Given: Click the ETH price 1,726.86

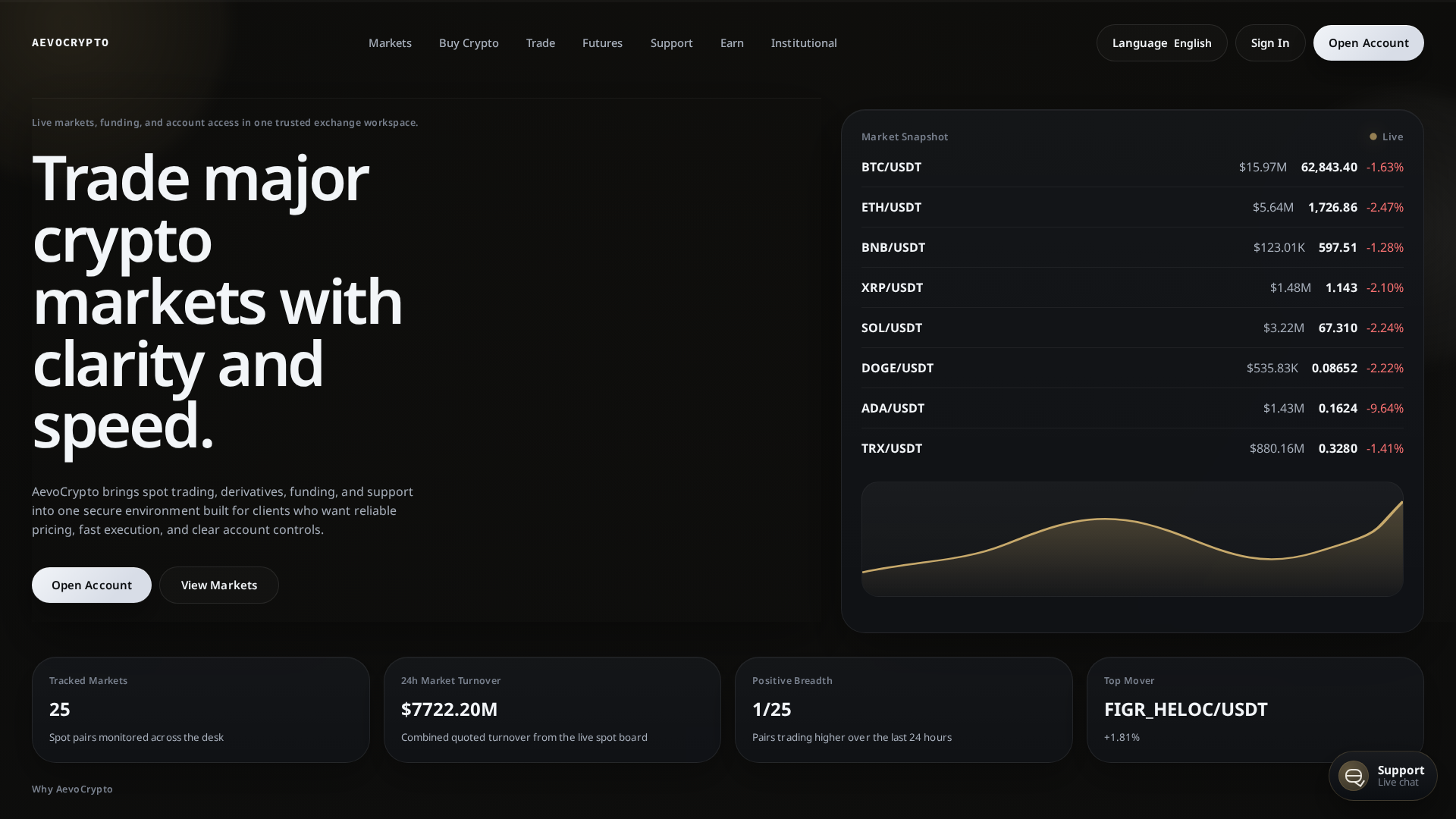Looking at the screenshot, I should (1332, 207).
